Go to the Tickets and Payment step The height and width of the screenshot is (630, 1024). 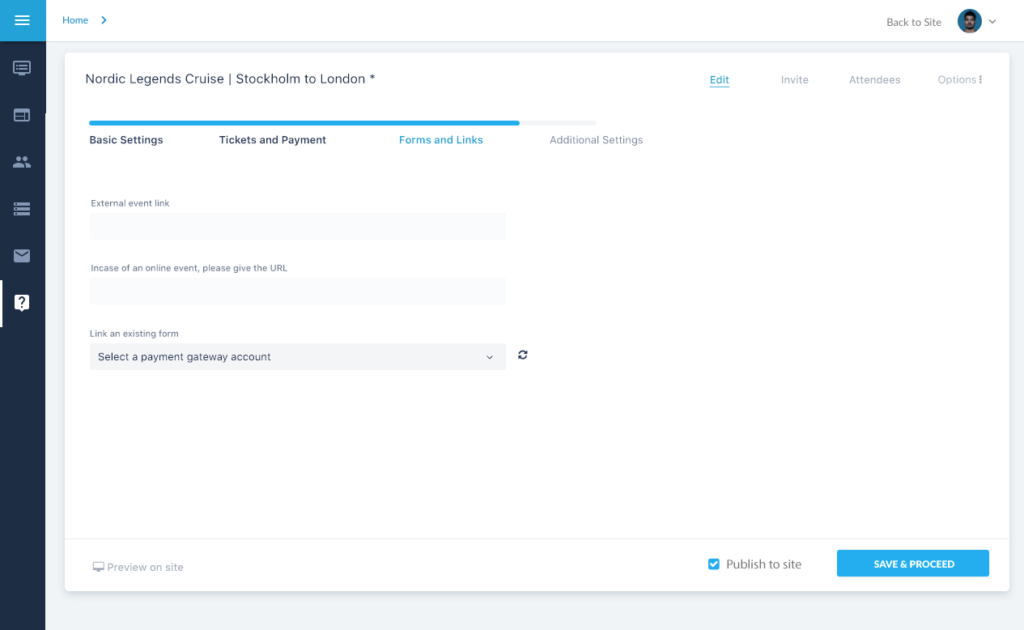(272, 140)
